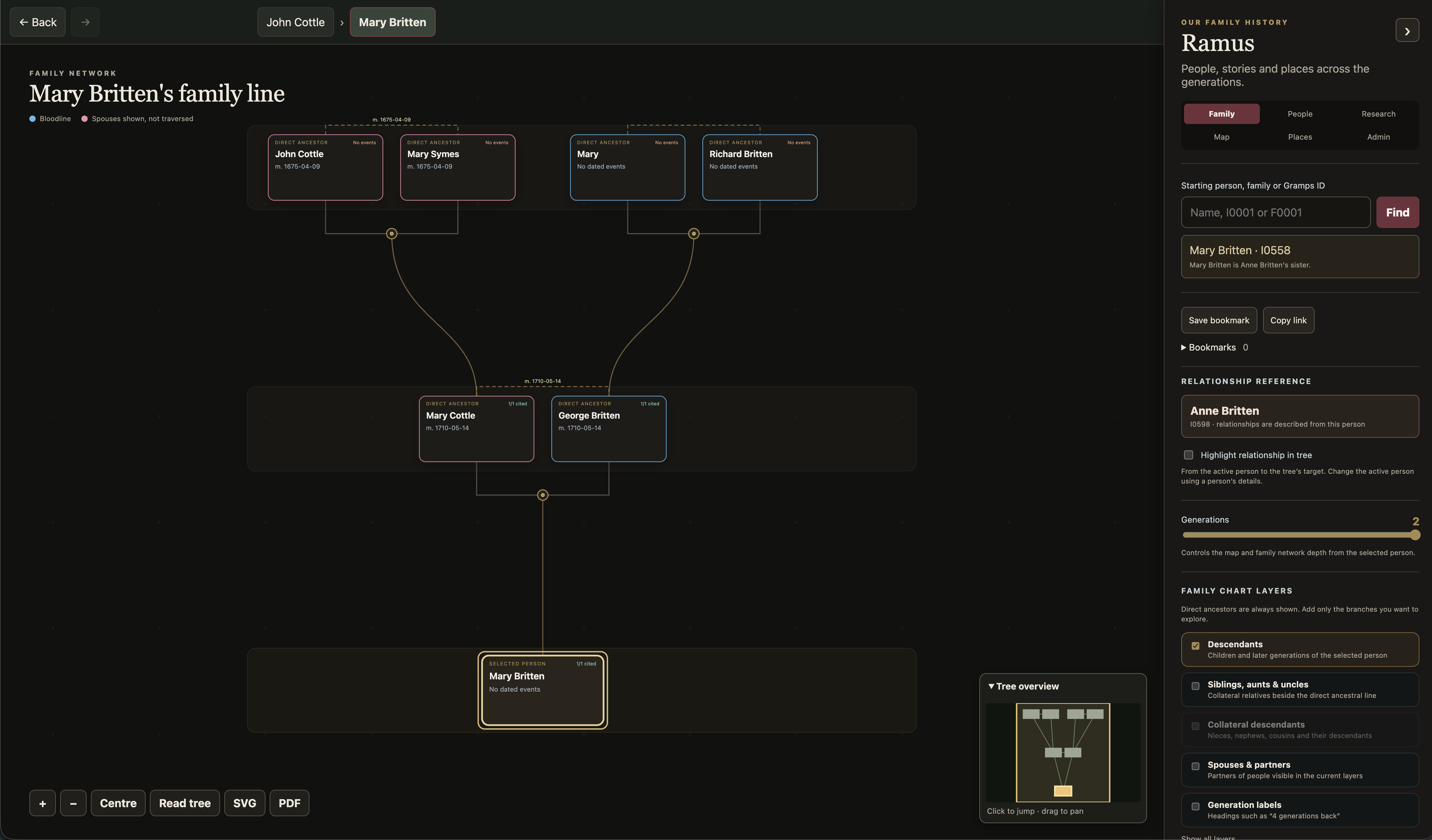Click the Generations slider handle

click(x=1415, y=535)
